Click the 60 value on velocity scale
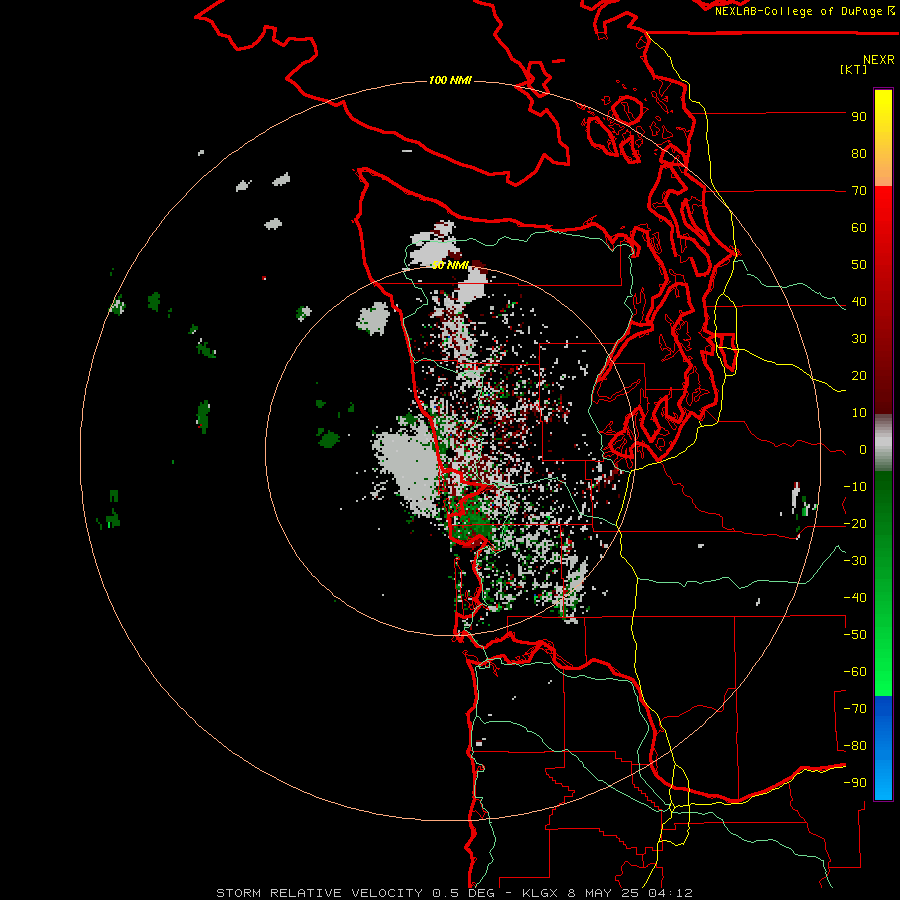Image resolution: width=900 pixels, height=900 pixels. tap(859, 228)
